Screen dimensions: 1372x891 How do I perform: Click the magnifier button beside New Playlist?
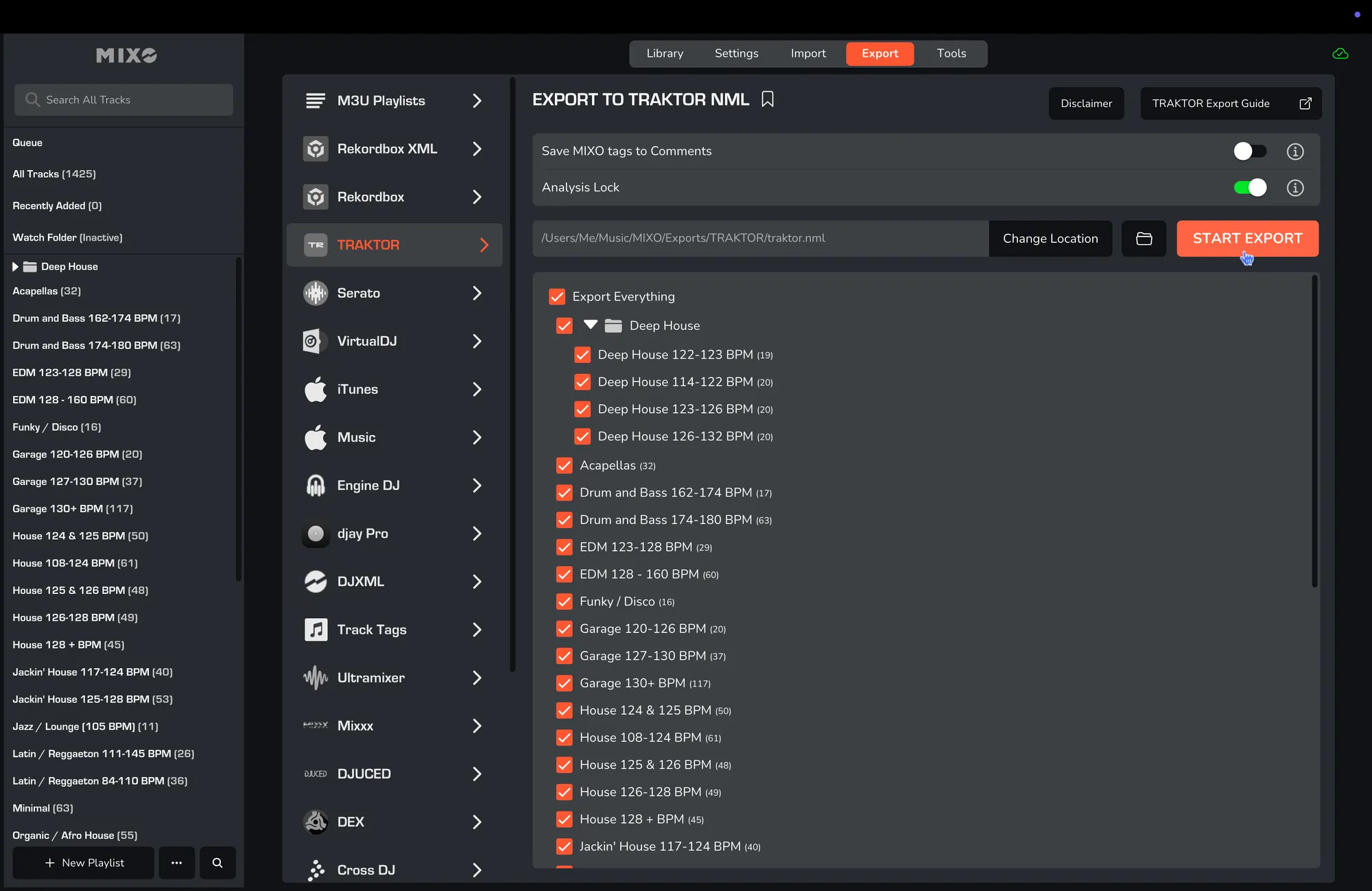click(217, 863)
